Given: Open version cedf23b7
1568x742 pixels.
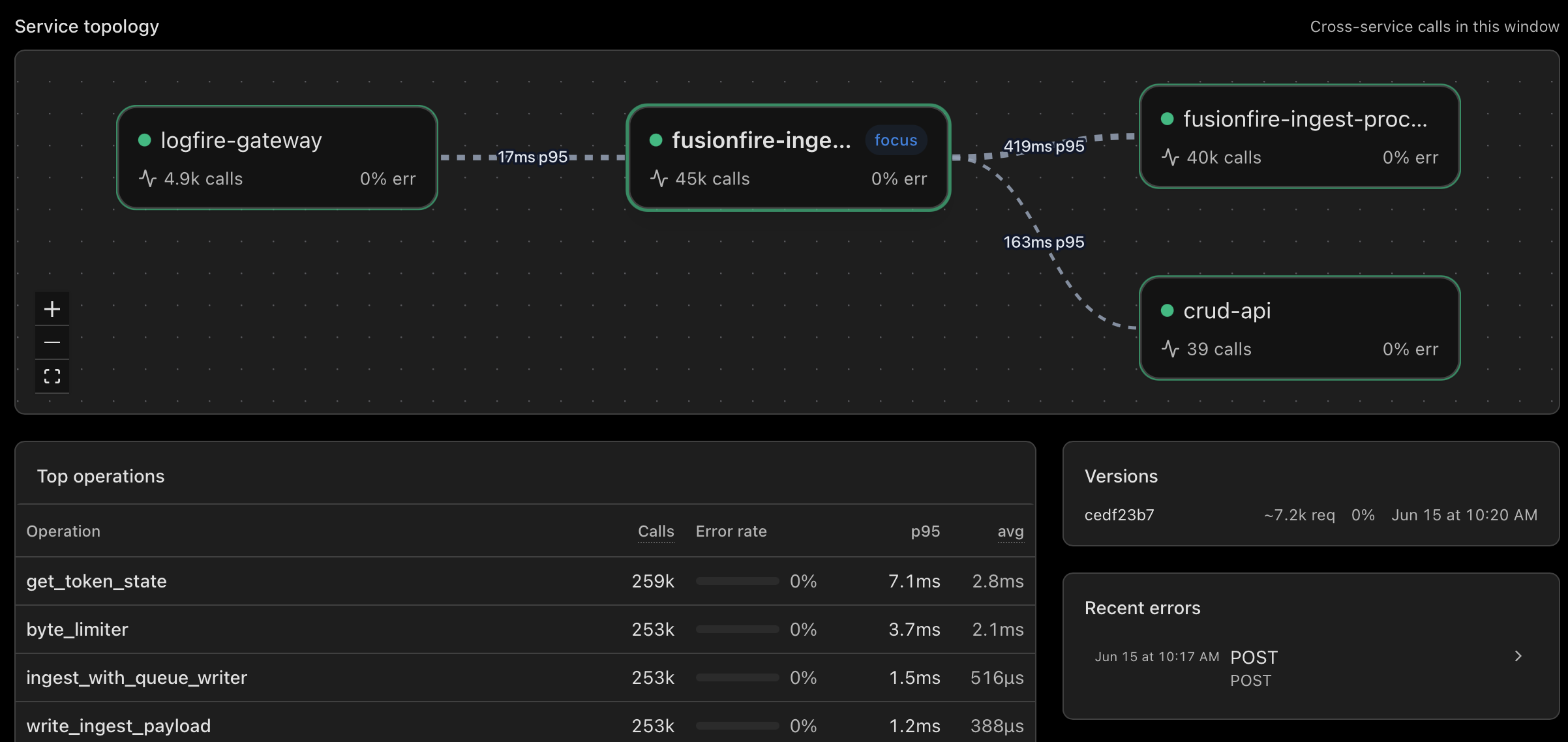Looking at the screenshot, I should pos(1119,515).
